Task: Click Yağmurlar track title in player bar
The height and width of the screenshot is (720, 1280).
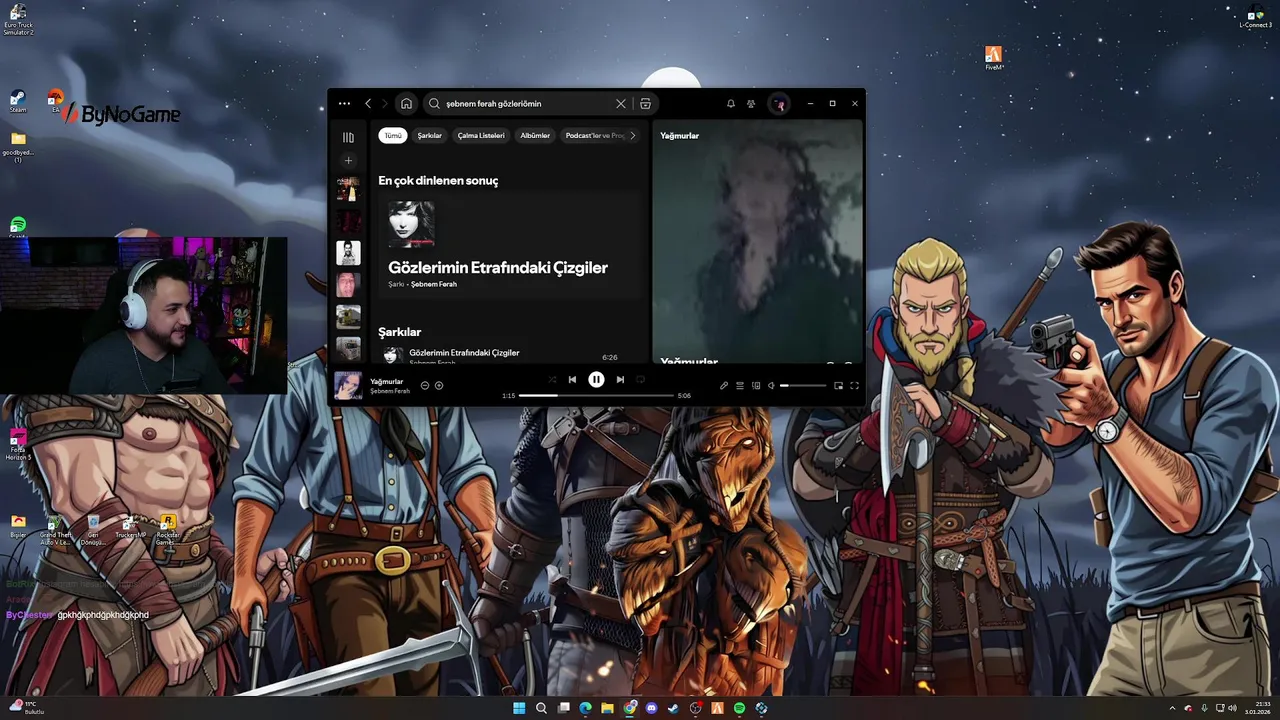Action: [387, 381]
